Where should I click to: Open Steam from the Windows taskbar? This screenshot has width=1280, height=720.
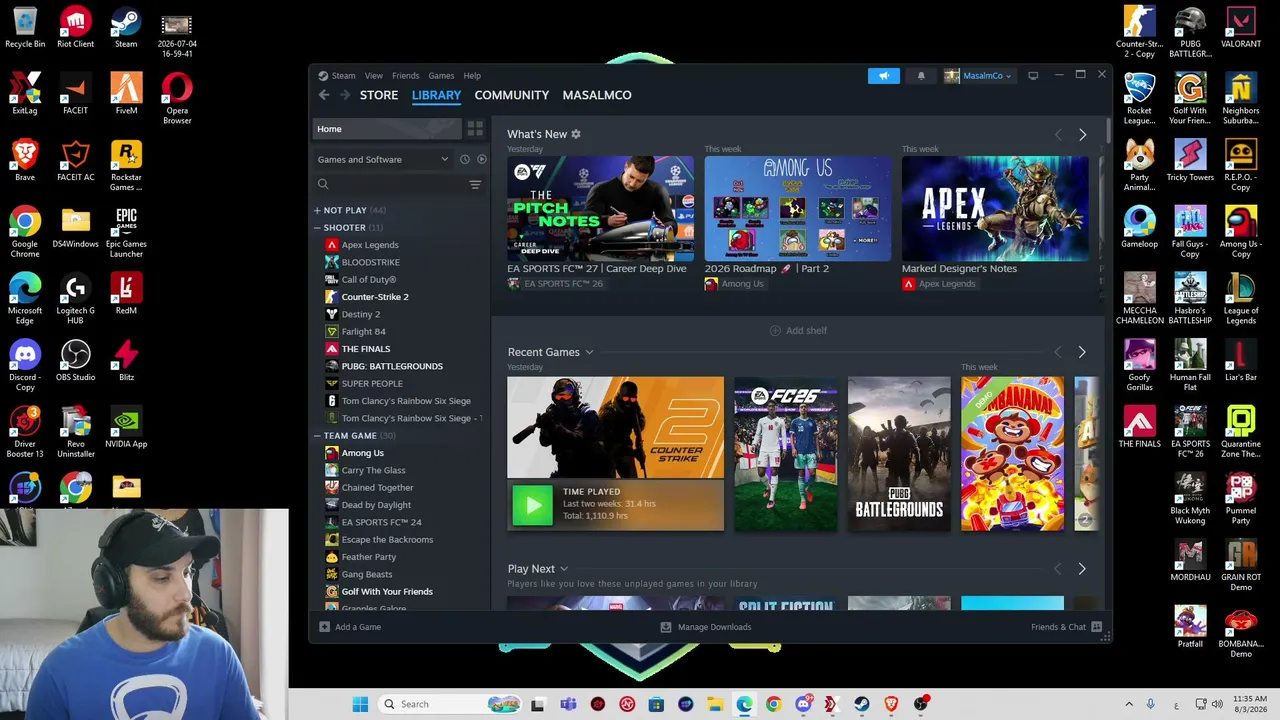tap(861, 704)
